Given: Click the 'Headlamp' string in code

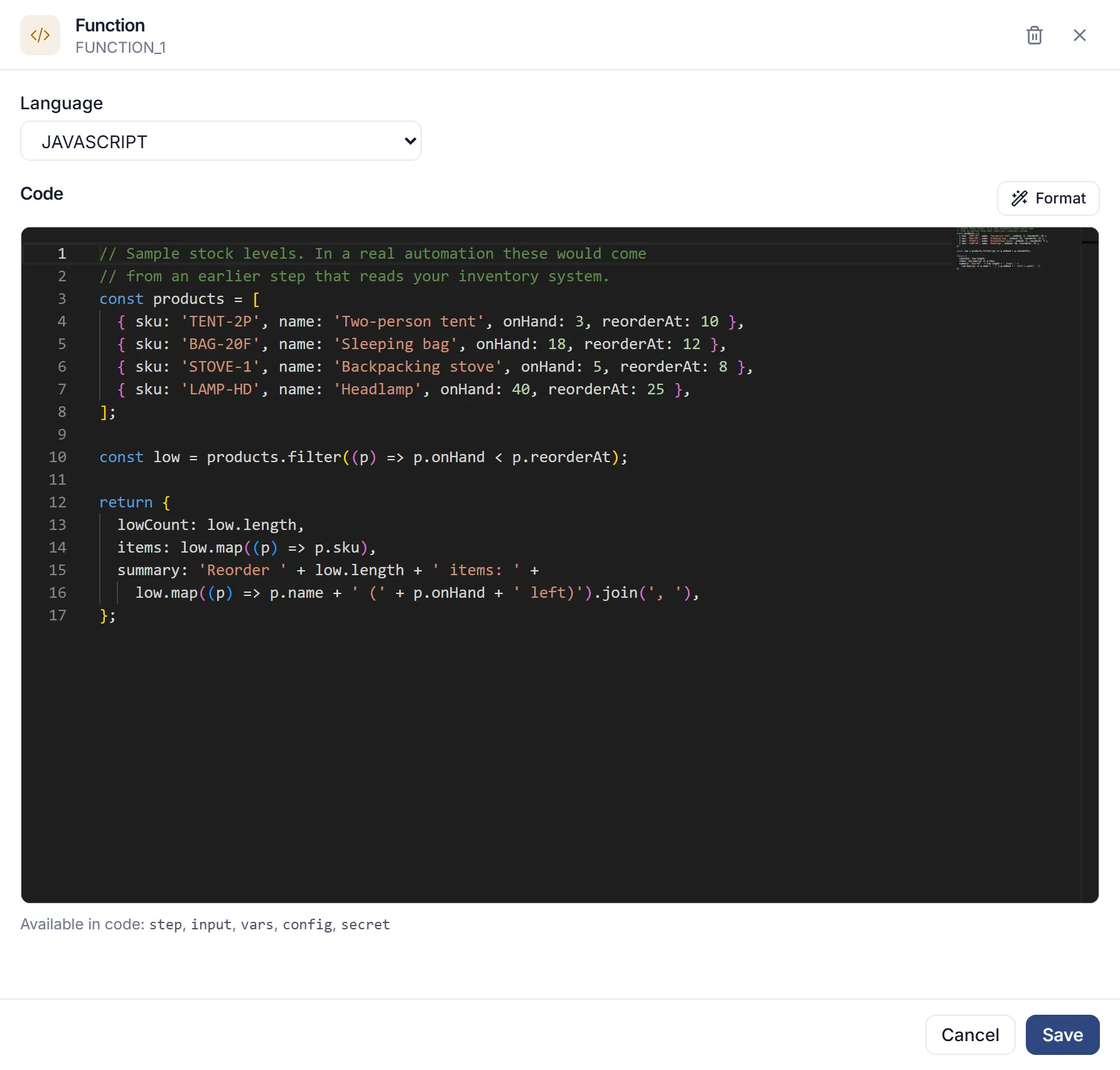Looking at the screenshot, I should pos(377,389).
